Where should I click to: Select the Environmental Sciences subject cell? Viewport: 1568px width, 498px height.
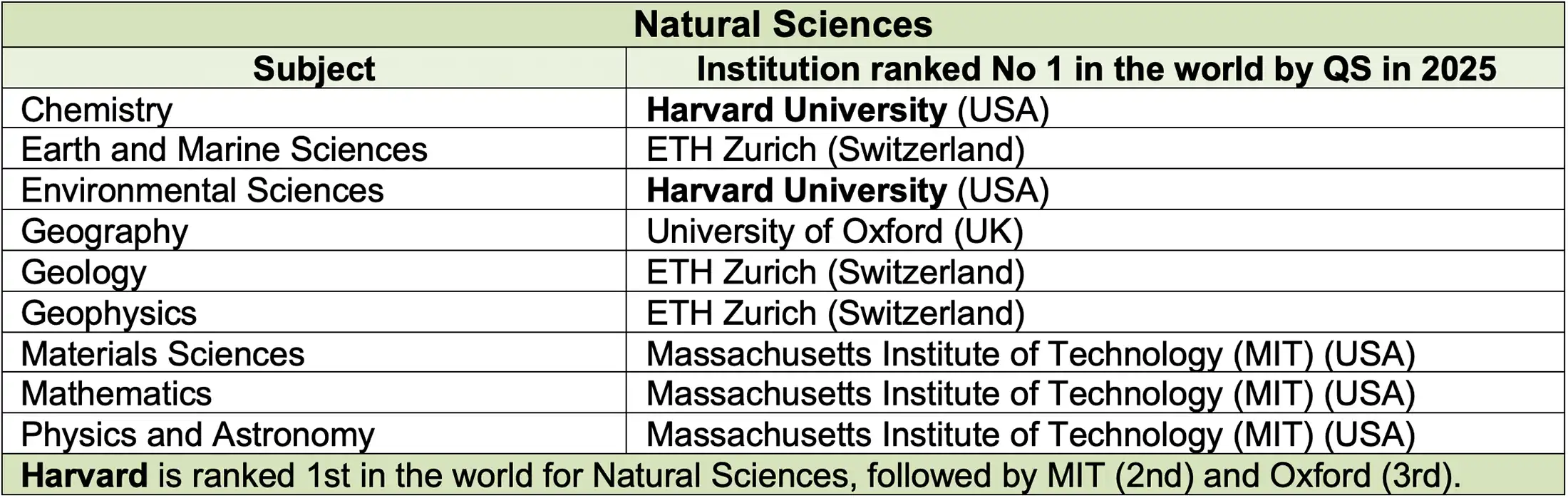[202, 190]
